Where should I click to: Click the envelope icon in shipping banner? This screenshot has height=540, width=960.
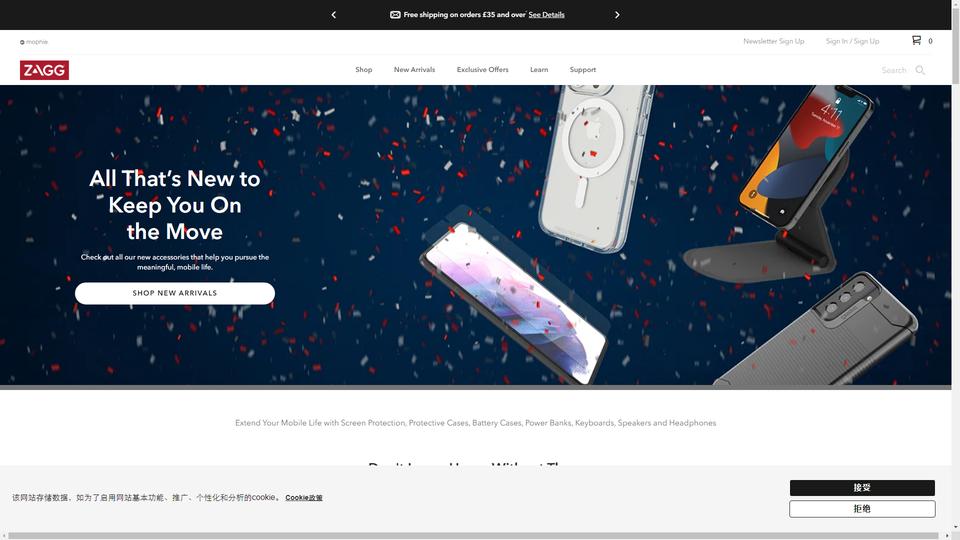click(396, 15)
